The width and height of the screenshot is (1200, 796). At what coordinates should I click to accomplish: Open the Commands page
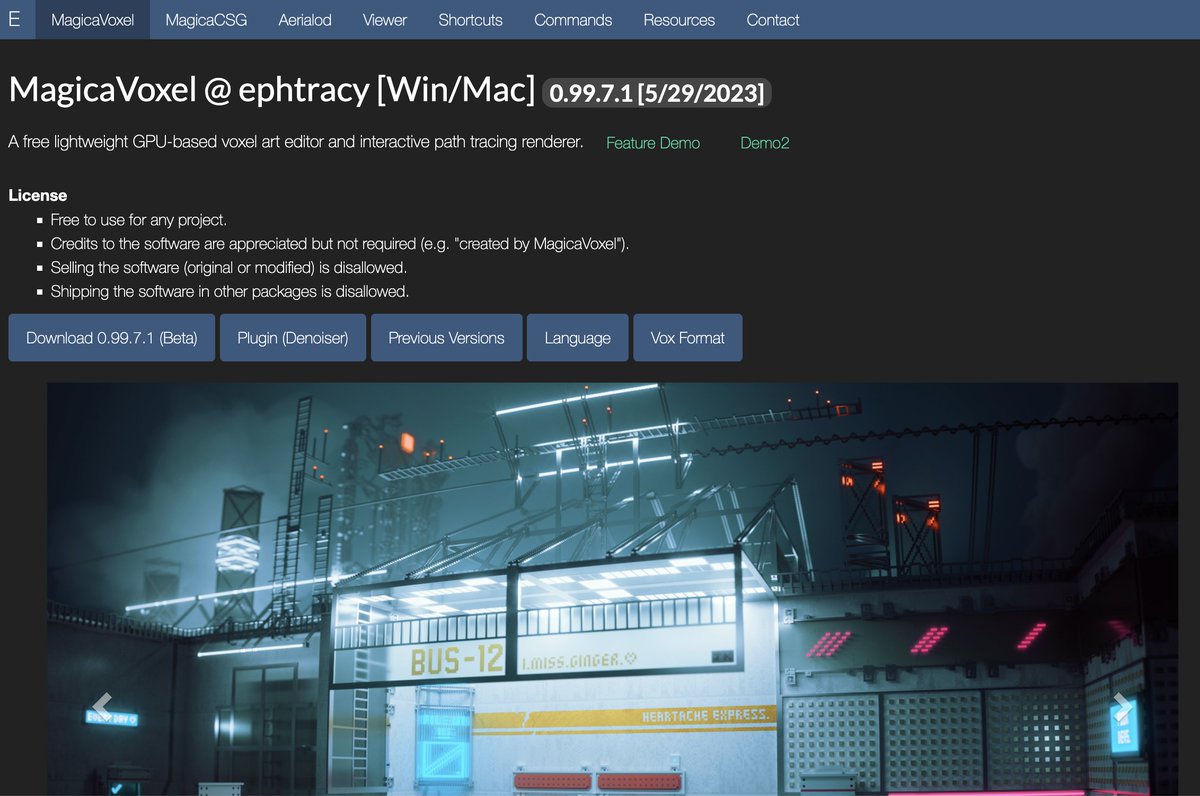pyautogui.click(x=573, y=19)
